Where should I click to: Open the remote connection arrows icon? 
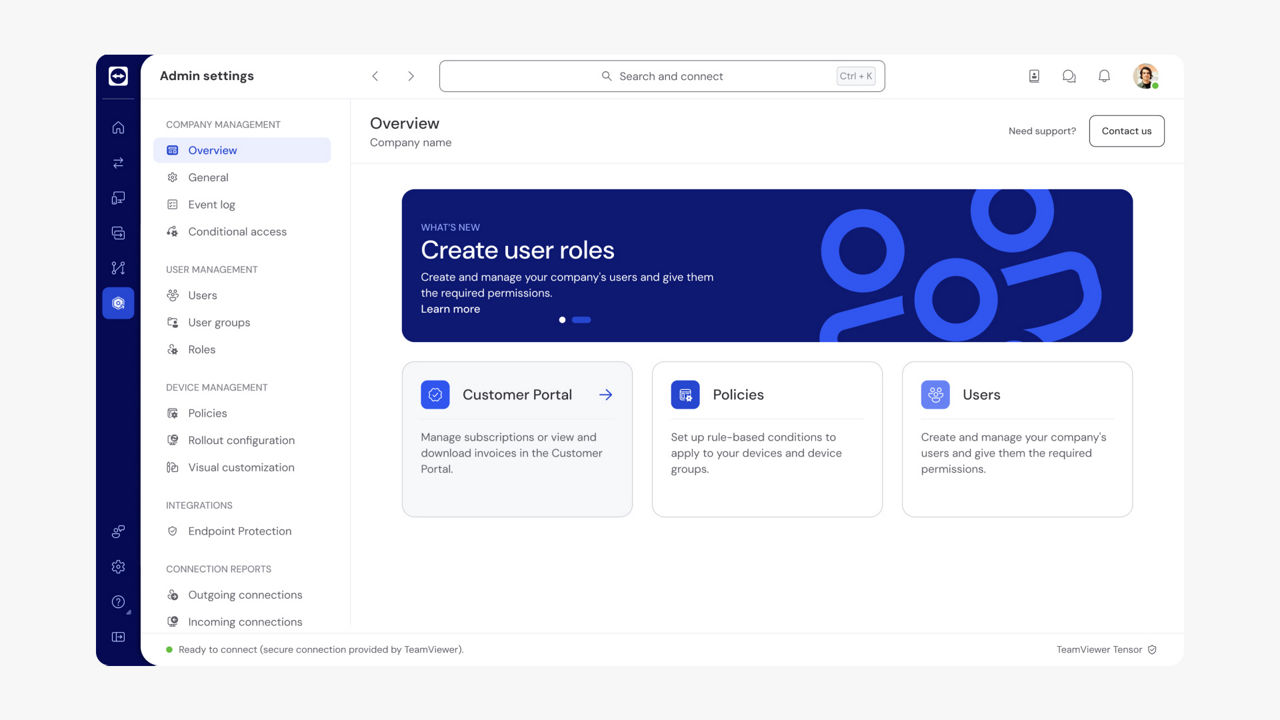click(x=118, y=162)
